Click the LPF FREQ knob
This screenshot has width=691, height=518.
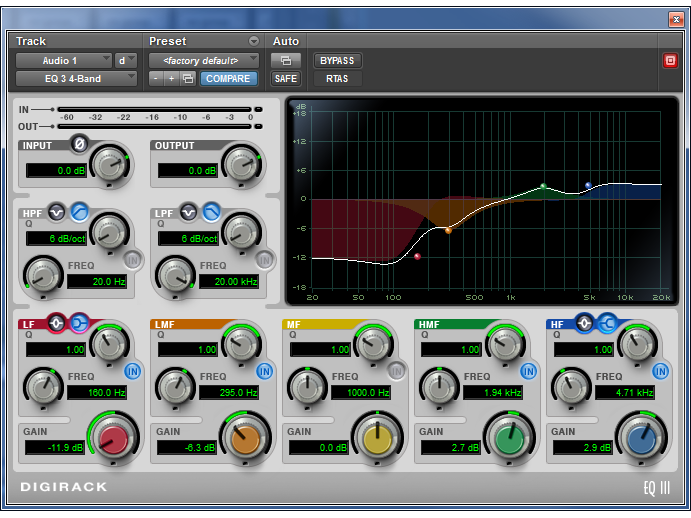[x=175, y=276]
